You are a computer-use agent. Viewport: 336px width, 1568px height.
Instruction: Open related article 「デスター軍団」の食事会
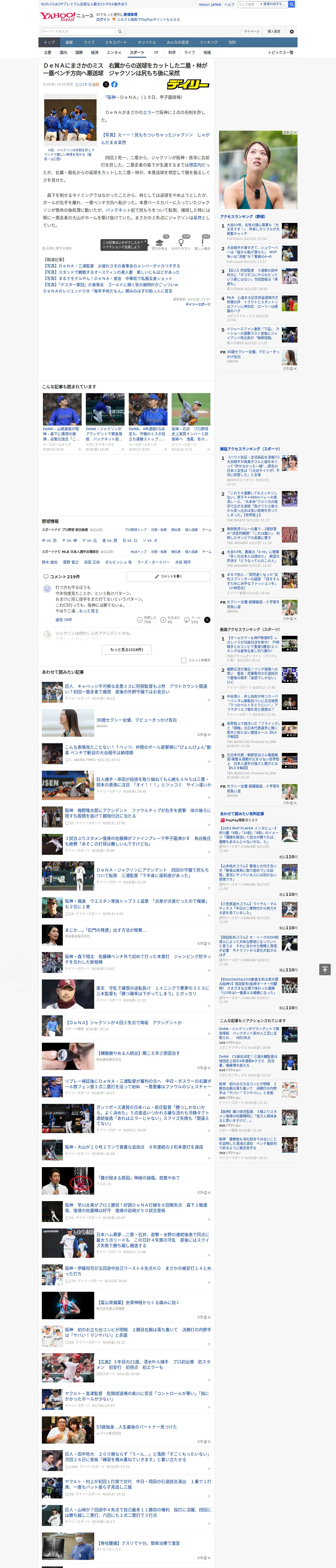110,284
